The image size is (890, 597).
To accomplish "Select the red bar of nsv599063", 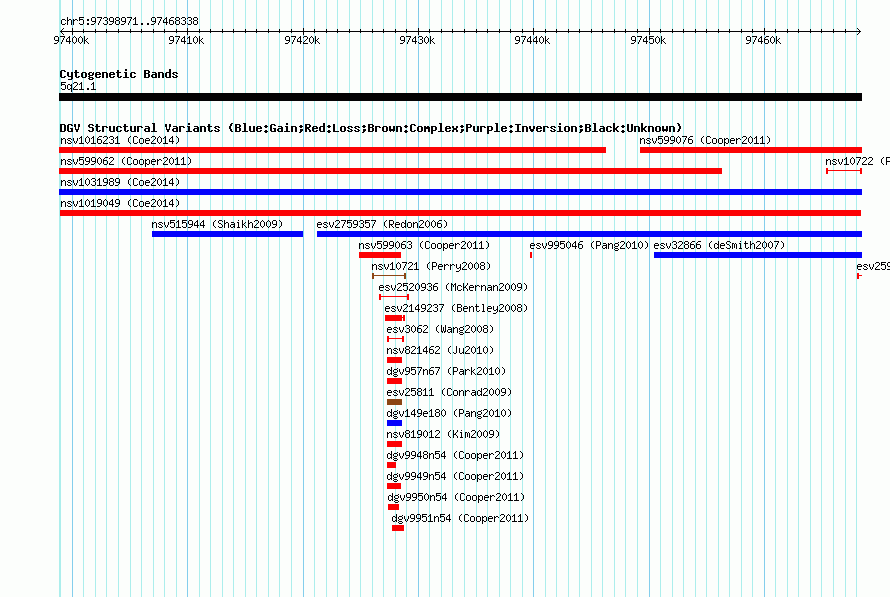I will click(x=380, y=255).
